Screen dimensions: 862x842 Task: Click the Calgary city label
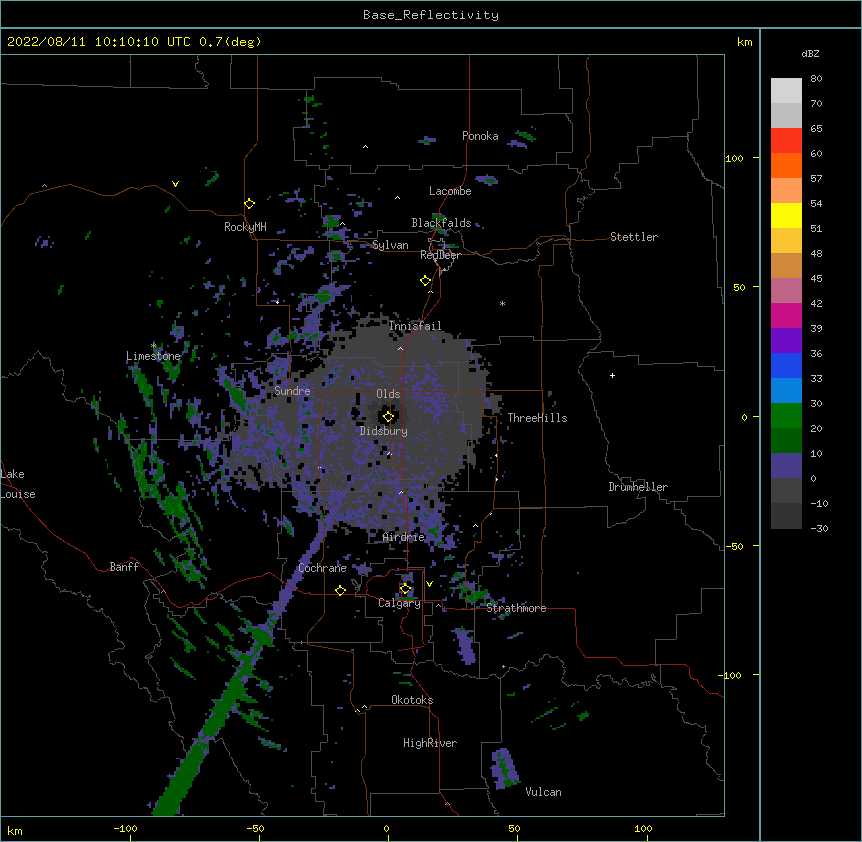[400, 603]
